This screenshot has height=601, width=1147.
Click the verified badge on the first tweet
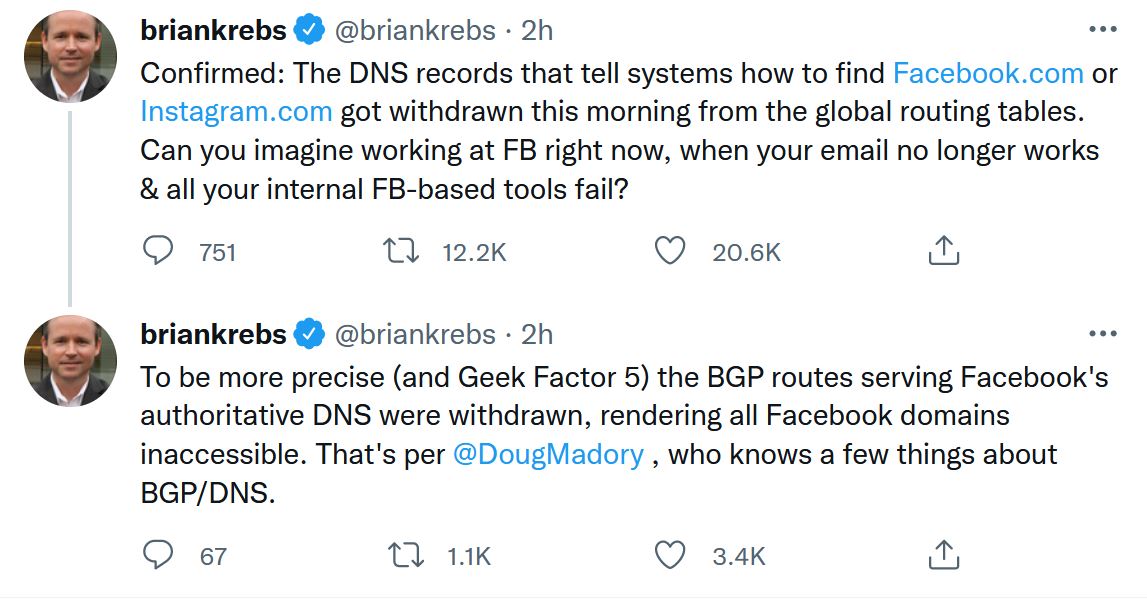point(310,31)
